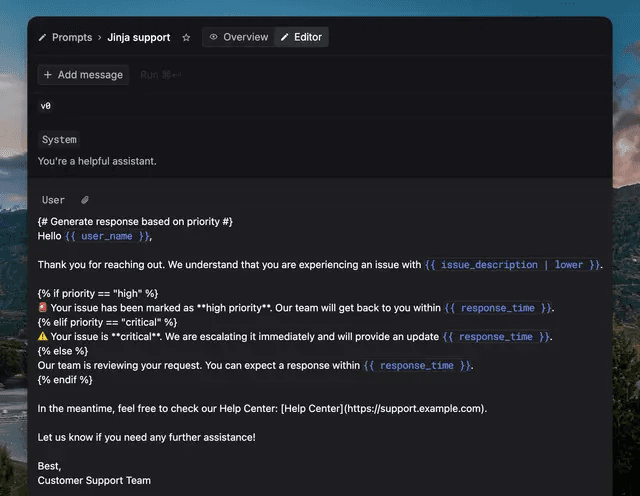
Task: Open the User role selector
Action: (53, 200)
